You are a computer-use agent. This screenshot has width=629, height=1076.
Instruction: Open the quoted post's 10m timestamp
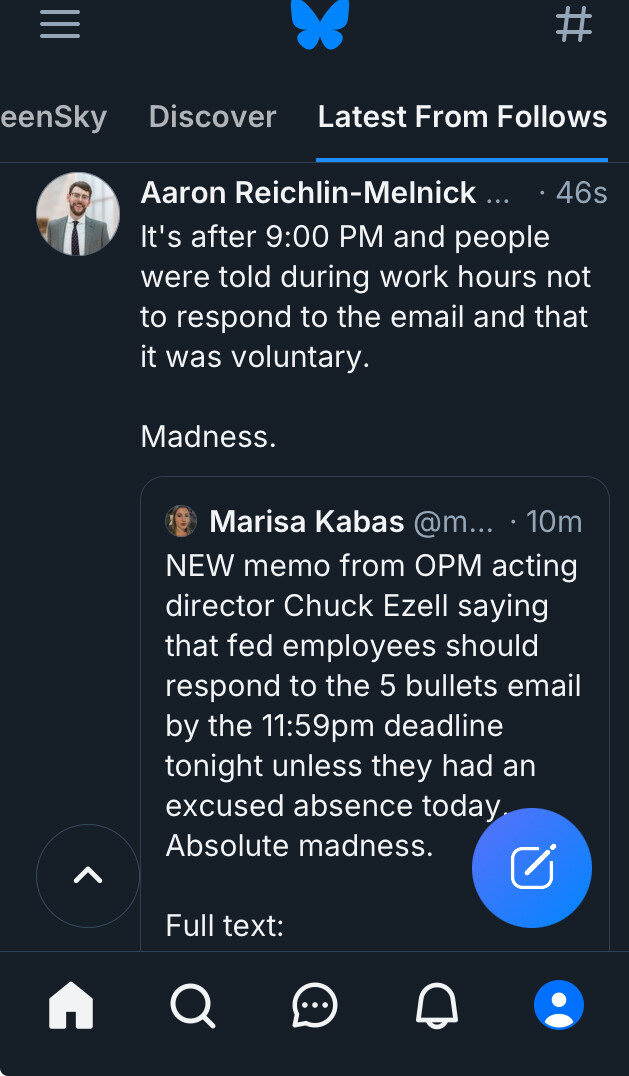(x=553, y=521)
